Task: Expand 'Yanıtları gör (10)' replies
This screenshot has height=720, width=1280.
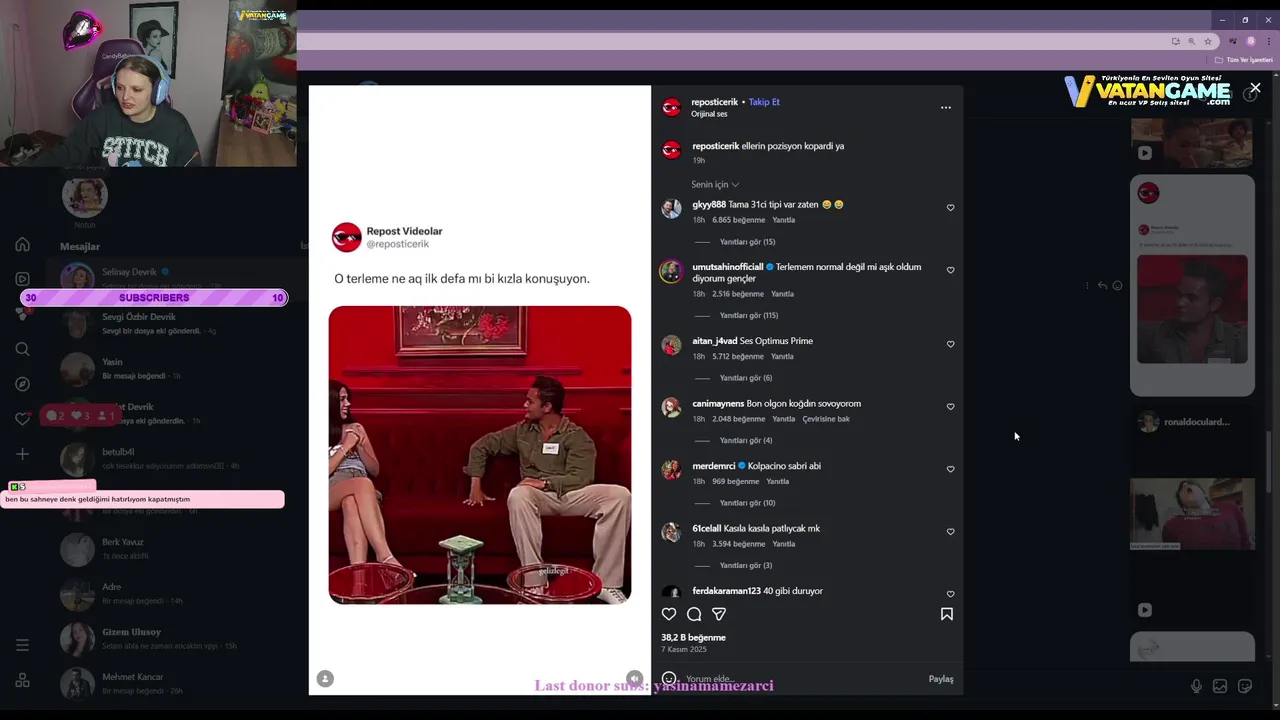Action: point(747,503)
